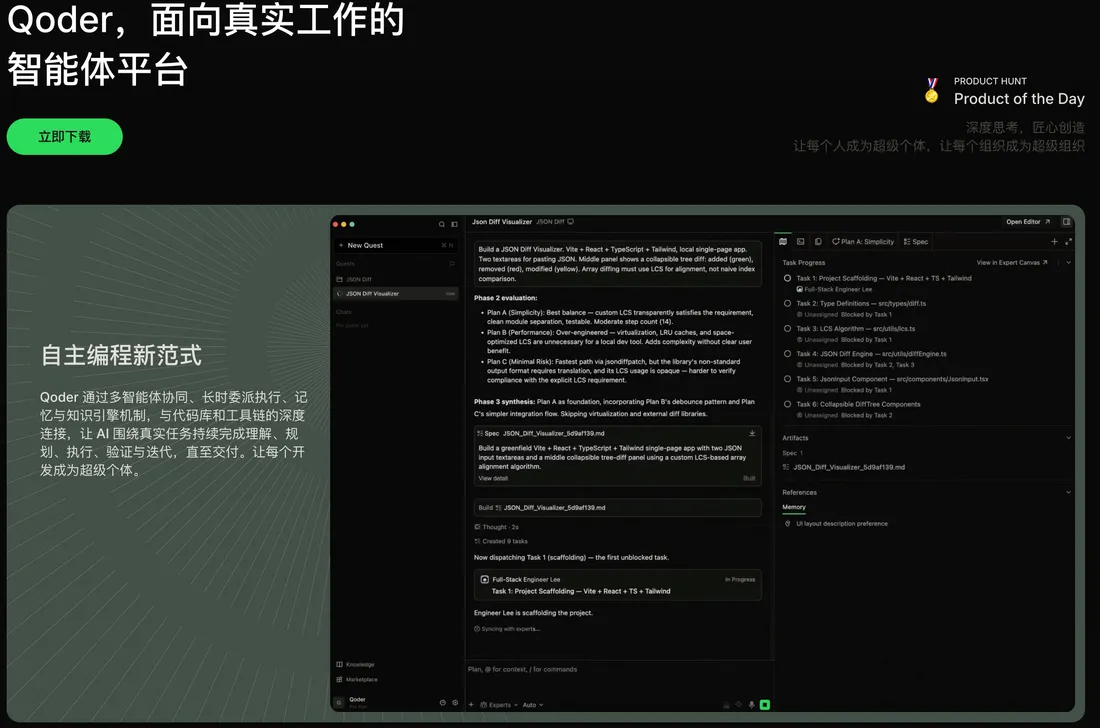Click Spec JSON_Diff_Visualizer_5d9af139.md header in chat
Screen dimensions: 1100x728
(x=541, y=433)
